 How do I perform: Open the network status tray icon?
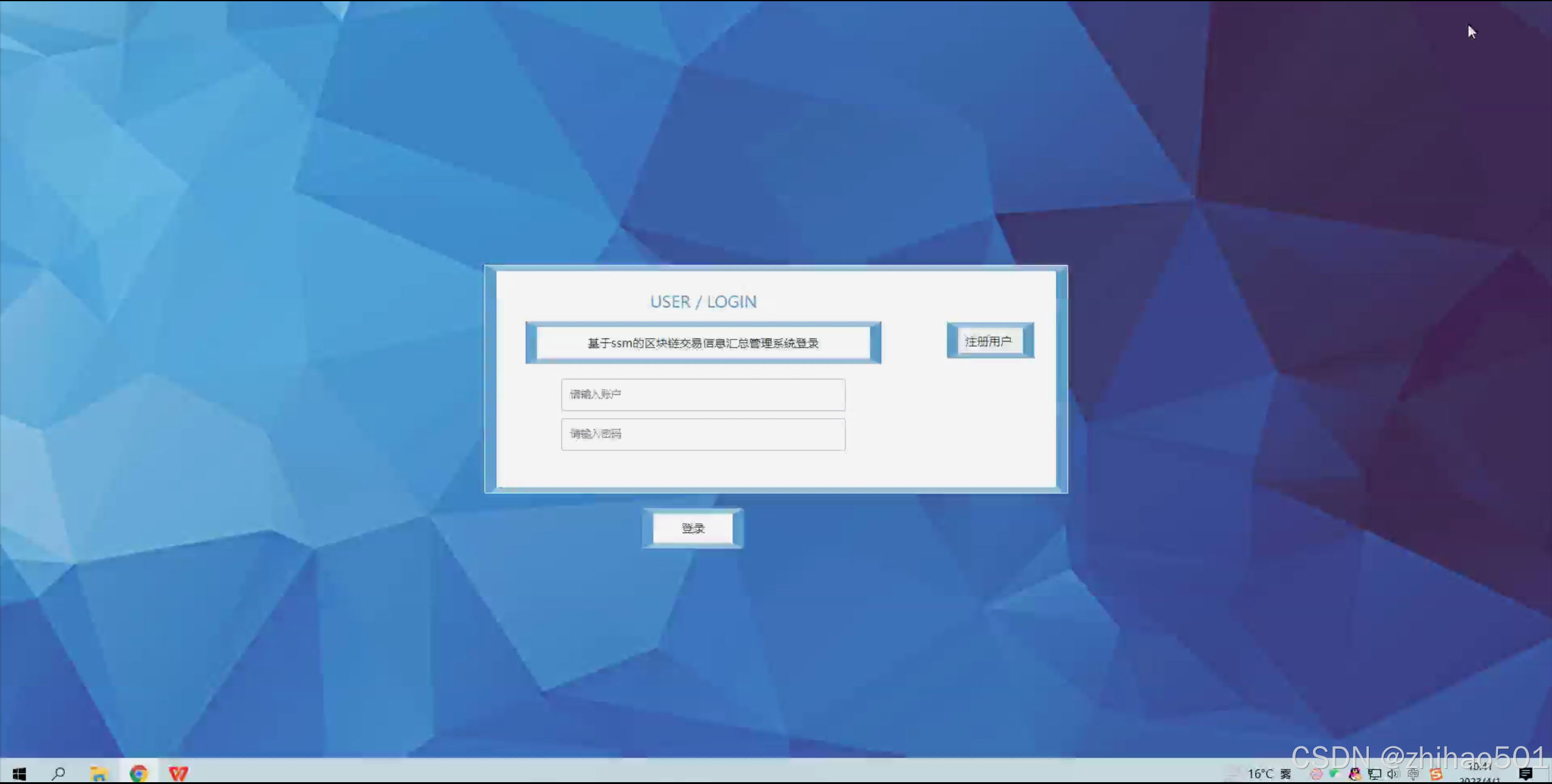[x=1374, y=774]
